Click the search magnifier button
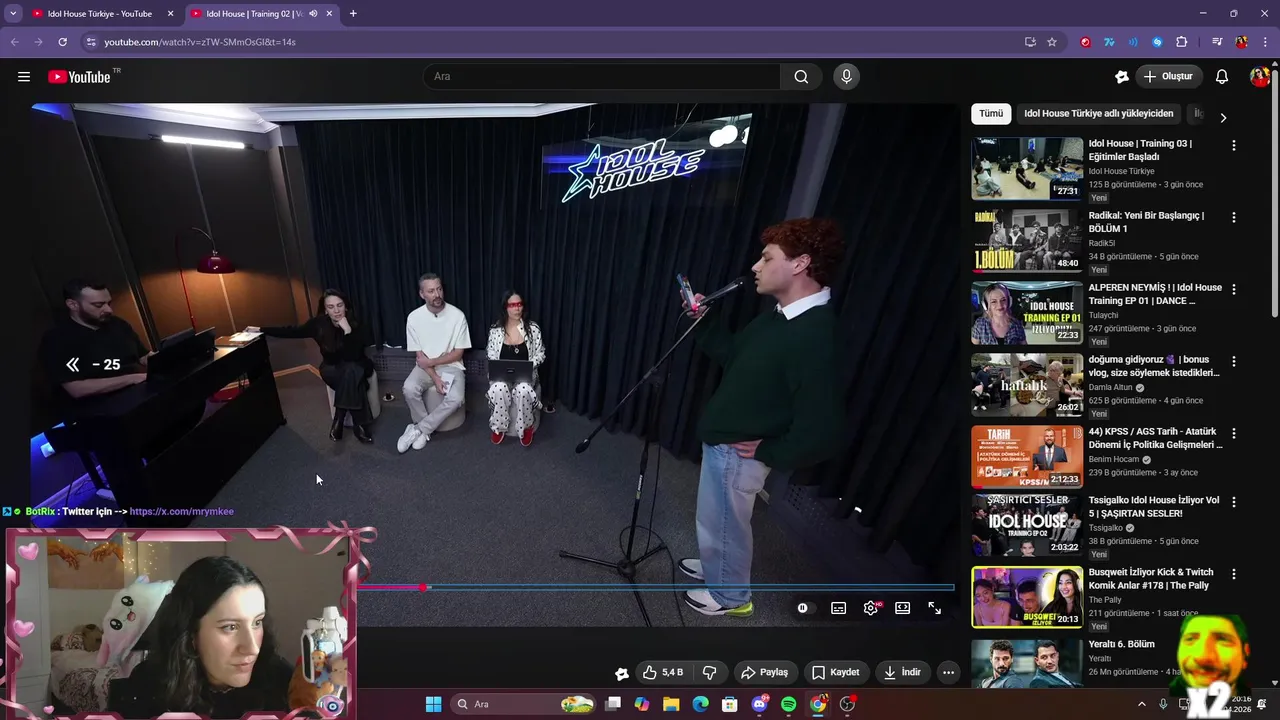Viewport: 1280px width, 720px height. pos(801,77)
